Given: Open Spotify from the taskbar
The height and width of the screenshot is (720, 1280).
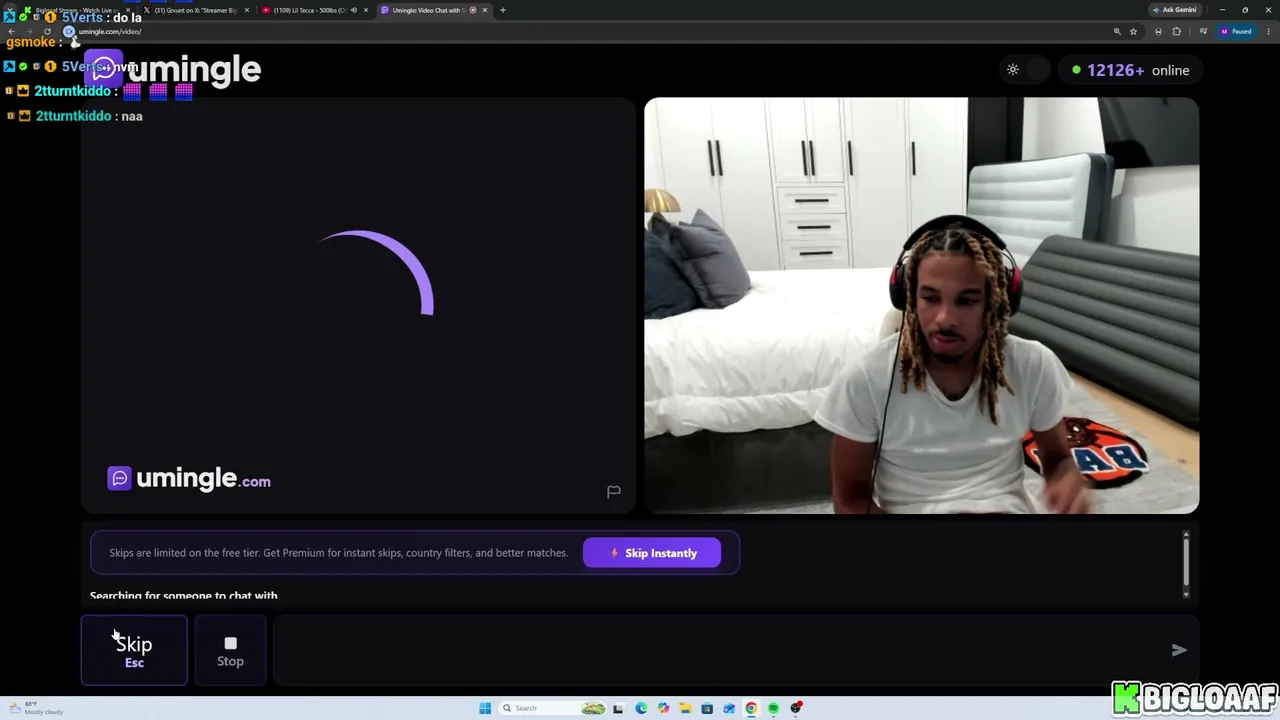Looking at the screenshot, I should (x=773, y=708).
